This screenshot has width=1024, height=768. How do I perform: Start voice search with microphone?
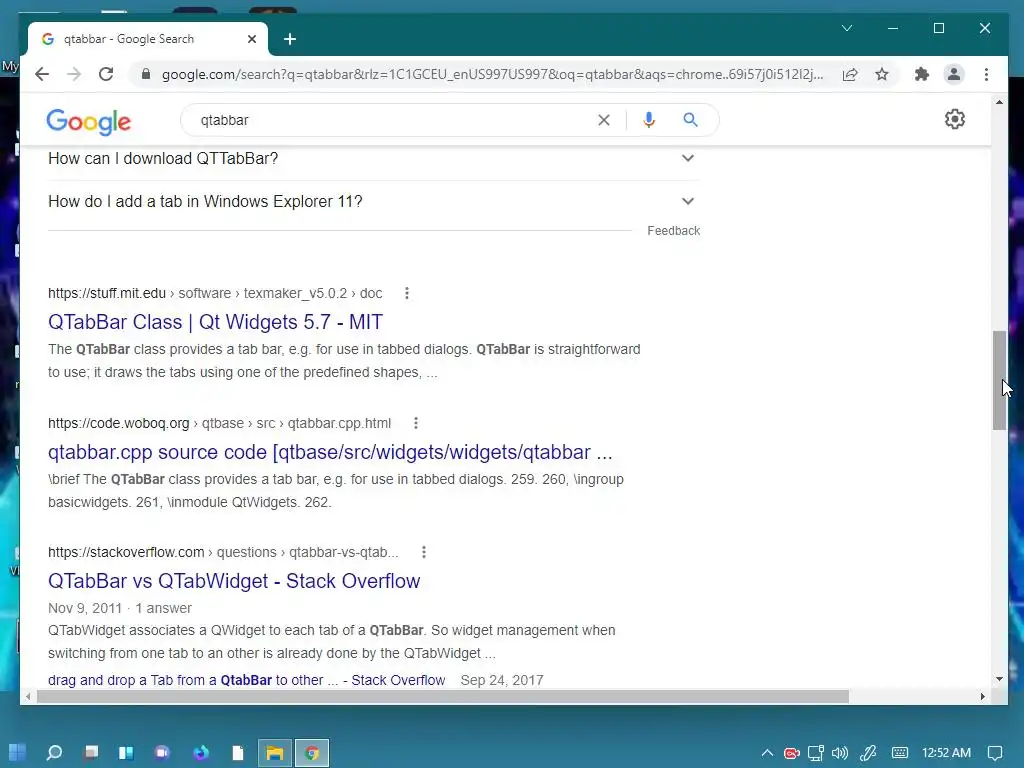click(648, 120)
